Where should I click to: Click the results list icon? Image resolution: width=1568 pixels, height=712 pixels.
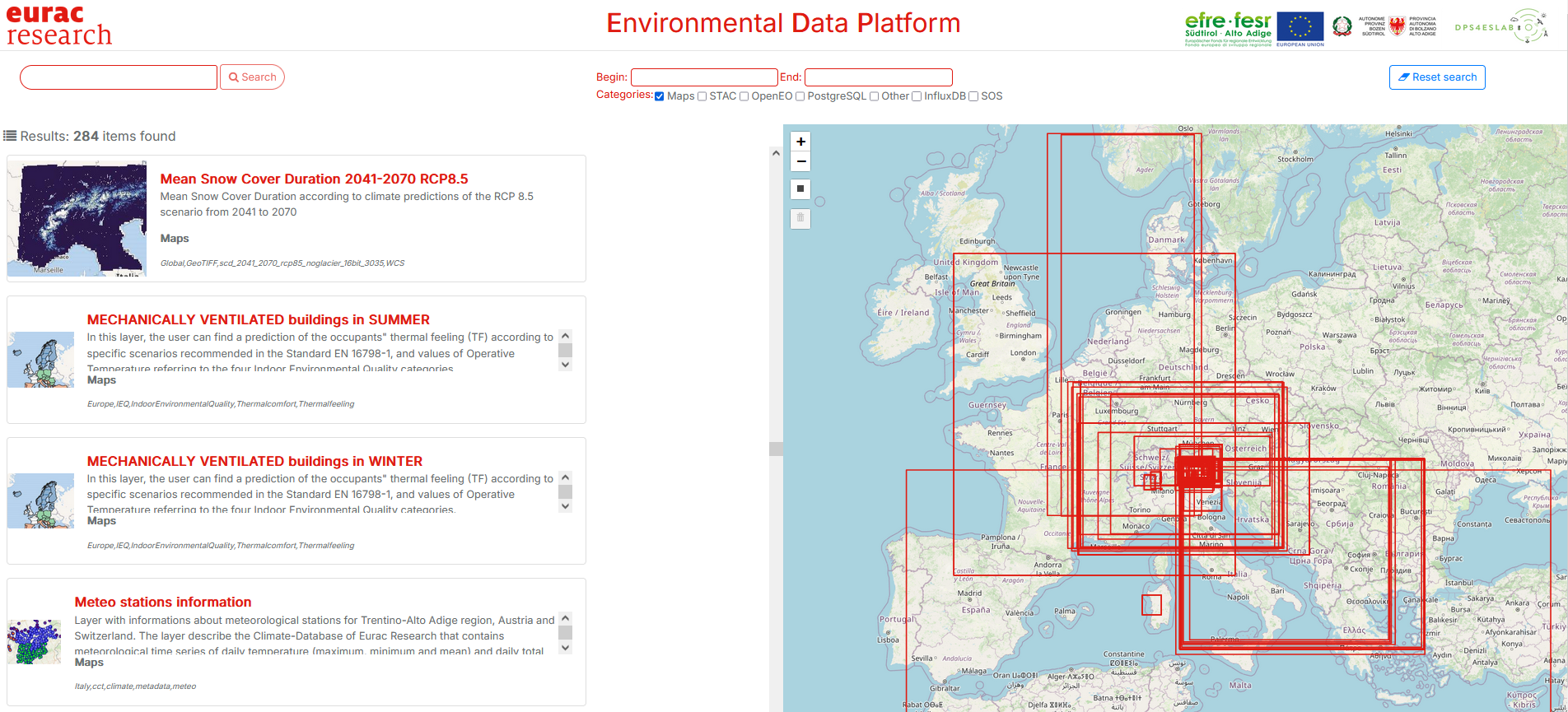coord(10,136)
